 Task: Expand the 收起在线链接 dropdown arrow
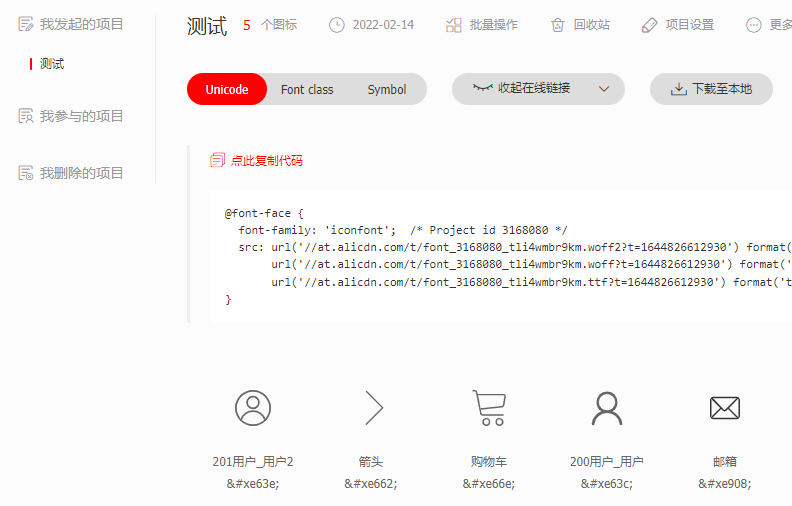[604, 89]
